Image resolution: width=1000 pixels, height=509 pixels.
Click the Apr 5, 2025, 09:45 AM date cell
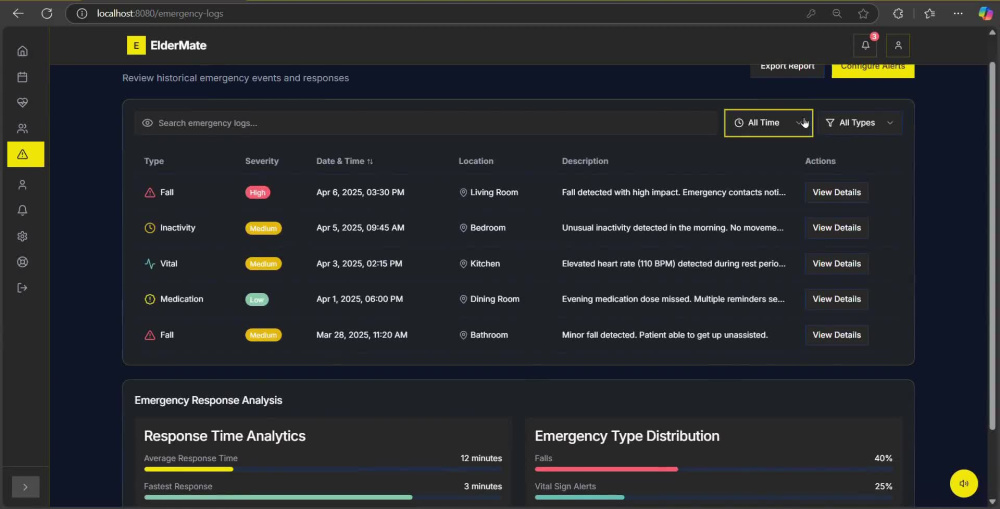[360, 228]
